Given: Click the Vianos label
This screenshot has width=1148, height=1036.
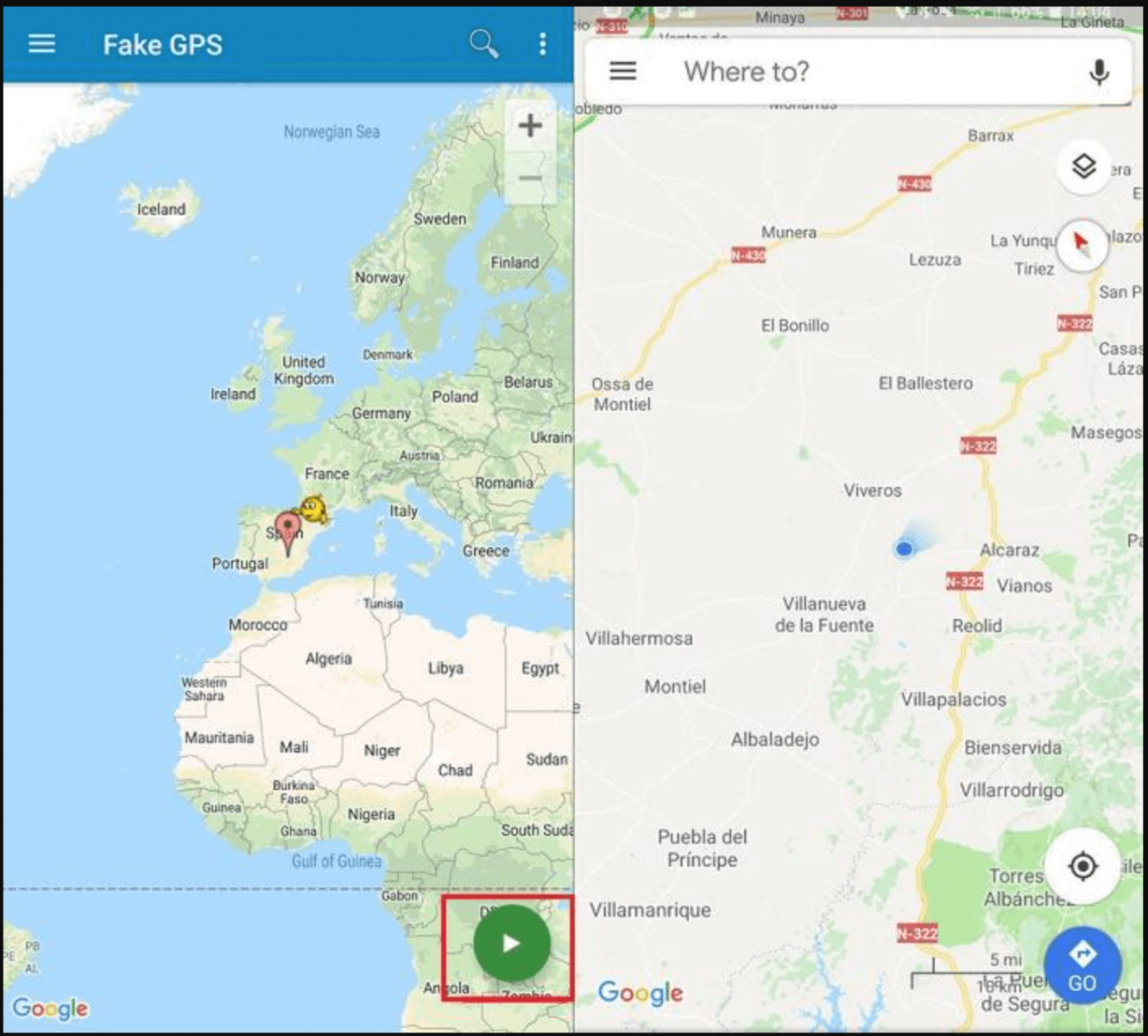Looking at the screenshot, I should pos(1025,585).
